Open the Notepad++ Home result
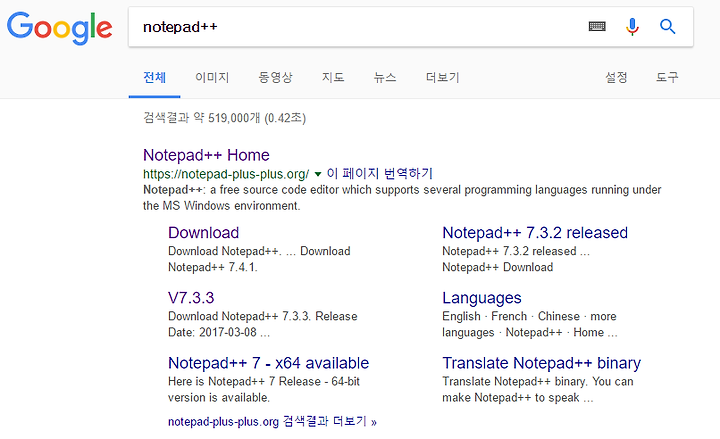This screenshot has height=439, width=720. pos(206,155)
